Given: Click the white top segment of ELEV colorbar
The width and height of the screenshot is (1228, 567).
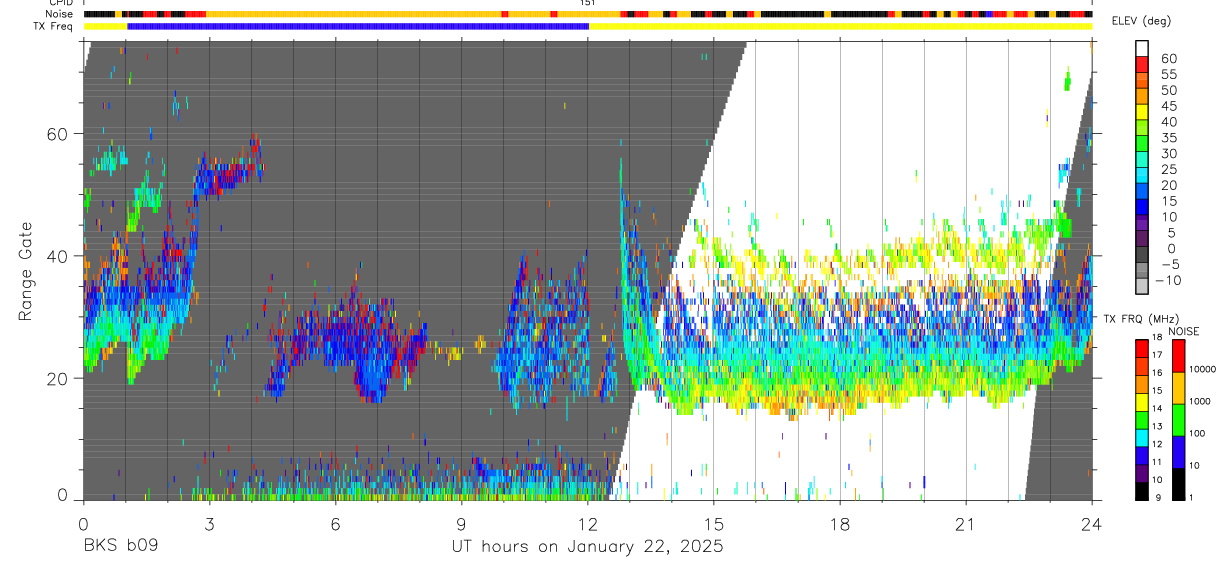Looking at the screenshot, I should (1142, 48).
